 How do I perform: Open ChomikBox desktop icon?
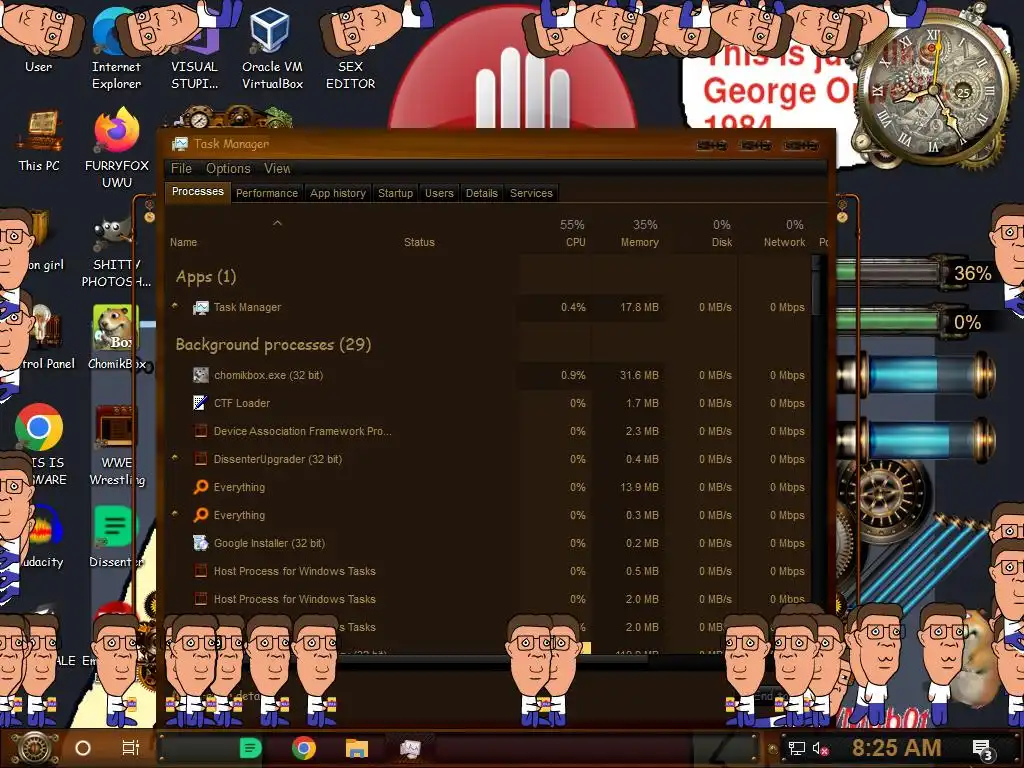(116, 336)
